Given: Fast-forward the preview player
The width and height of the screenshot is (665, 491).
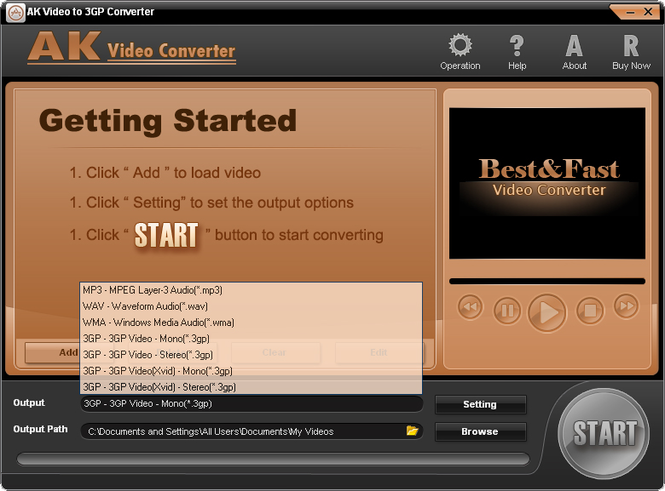Looking at the screenshot, I should [x=626, y=306].
